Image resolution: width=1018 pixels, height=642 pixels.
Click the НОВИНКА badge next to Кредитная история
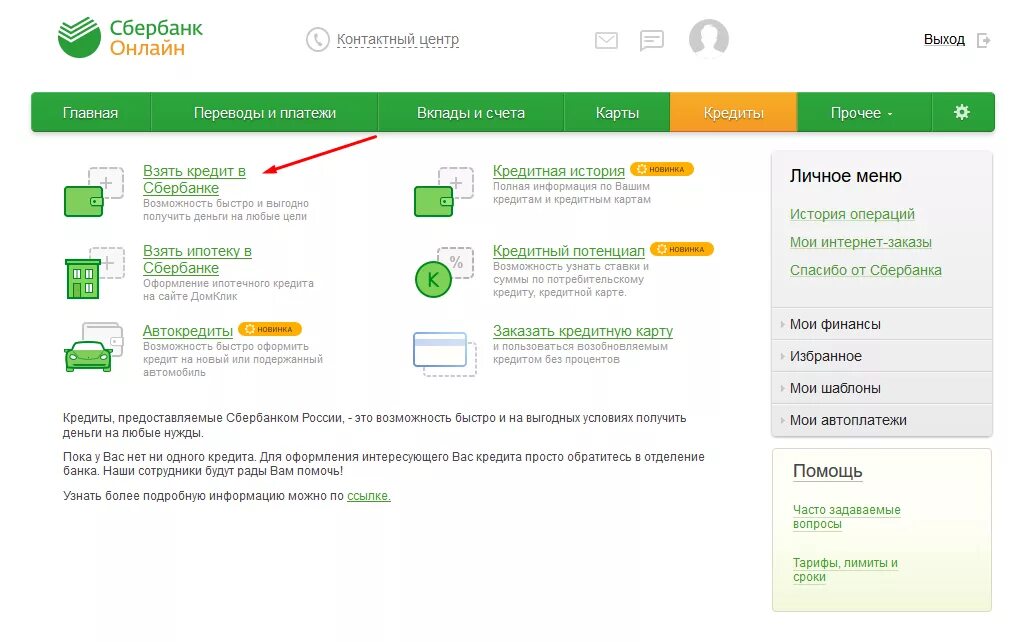click(662, 169)
